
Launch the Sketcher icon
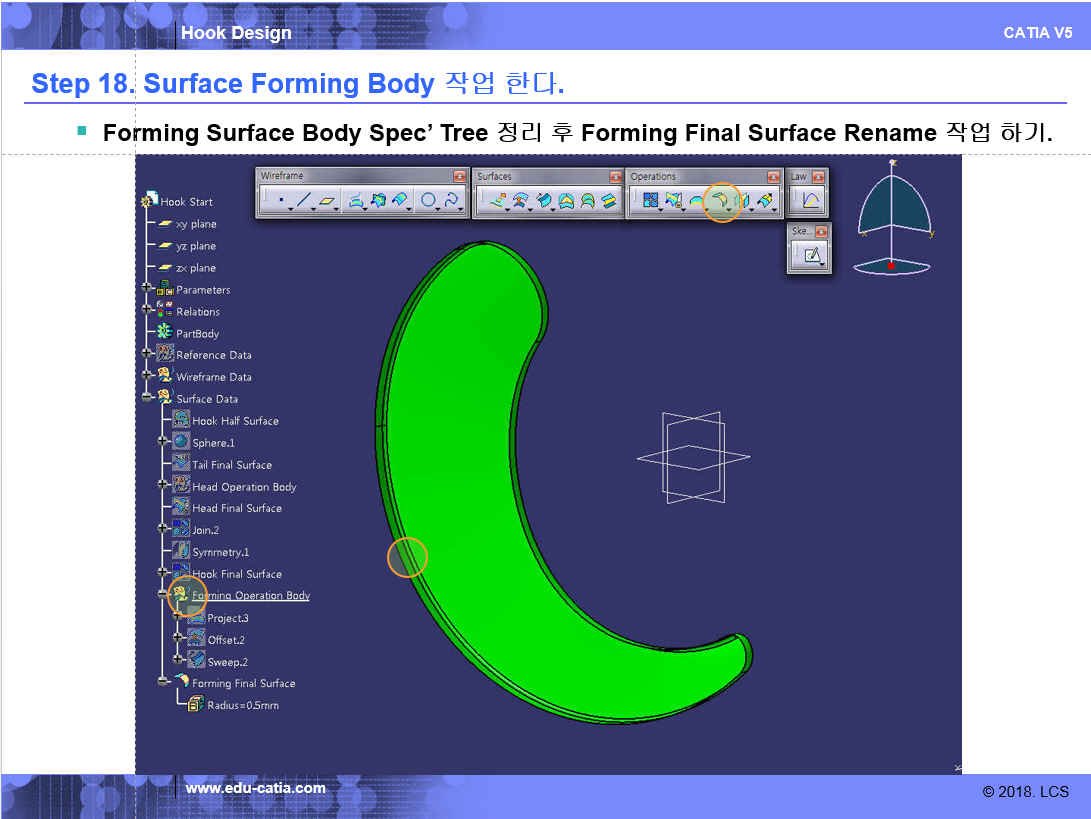[813, 256]
